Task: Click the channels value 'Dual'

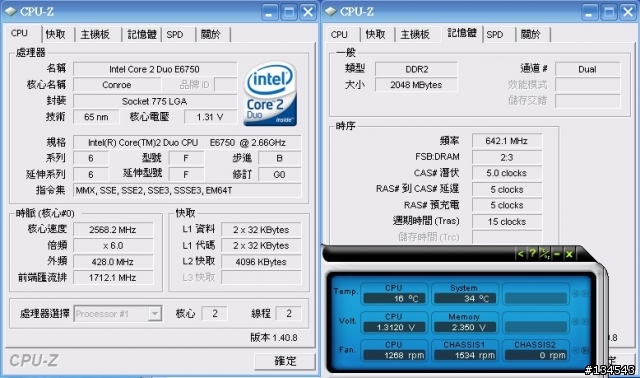Action: click(x=587, y=69)
